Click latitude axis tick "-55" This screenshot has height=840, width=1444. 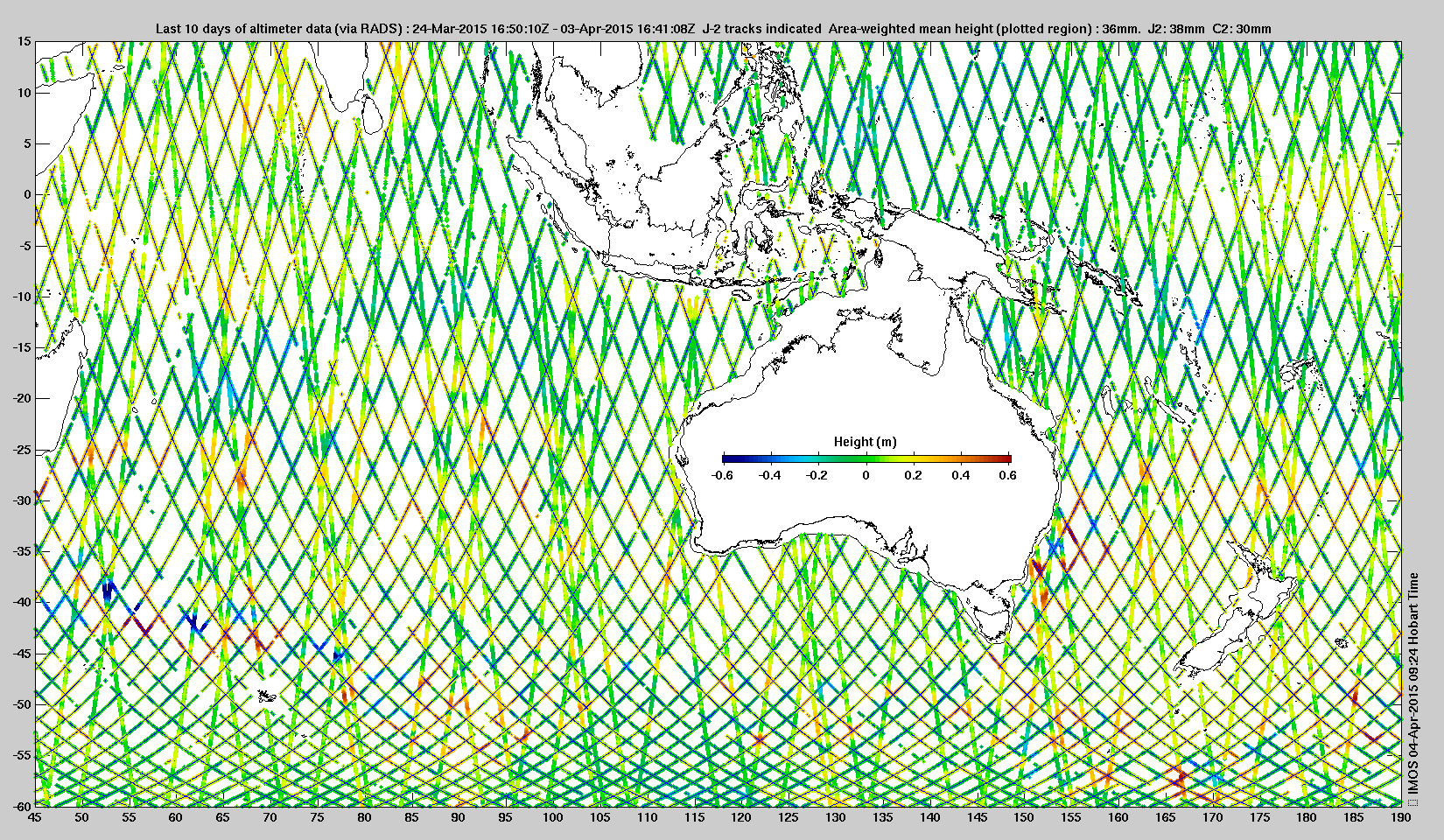coord(23,755)
